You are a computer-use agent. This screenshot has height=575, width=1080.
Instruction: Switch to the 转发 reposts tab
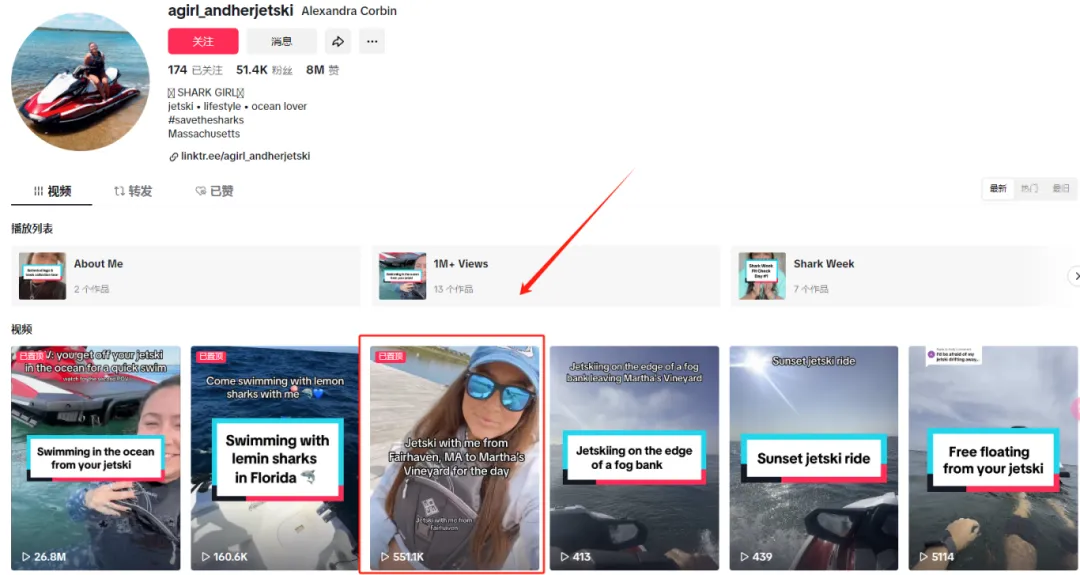[133, 191]
